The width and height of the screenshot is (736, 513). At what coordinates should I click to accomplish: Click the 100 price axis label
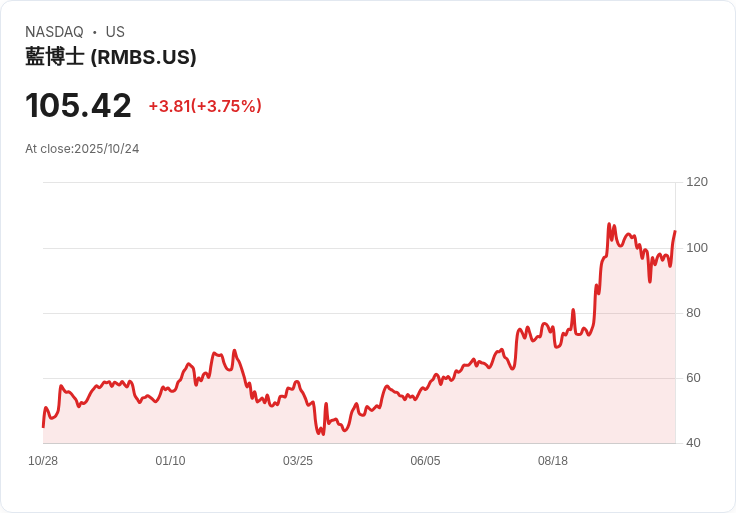pyautogui.click(x=697, y=248)
